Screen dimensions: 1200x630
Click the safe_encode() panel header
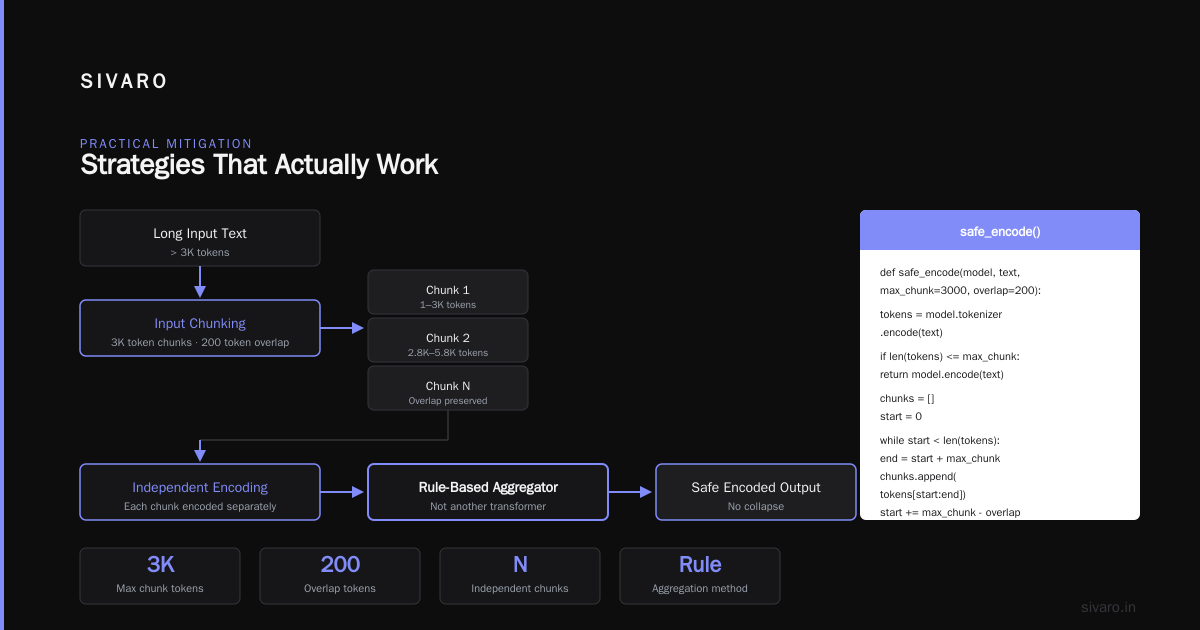pyautogui.click(x=1000, y=230)
